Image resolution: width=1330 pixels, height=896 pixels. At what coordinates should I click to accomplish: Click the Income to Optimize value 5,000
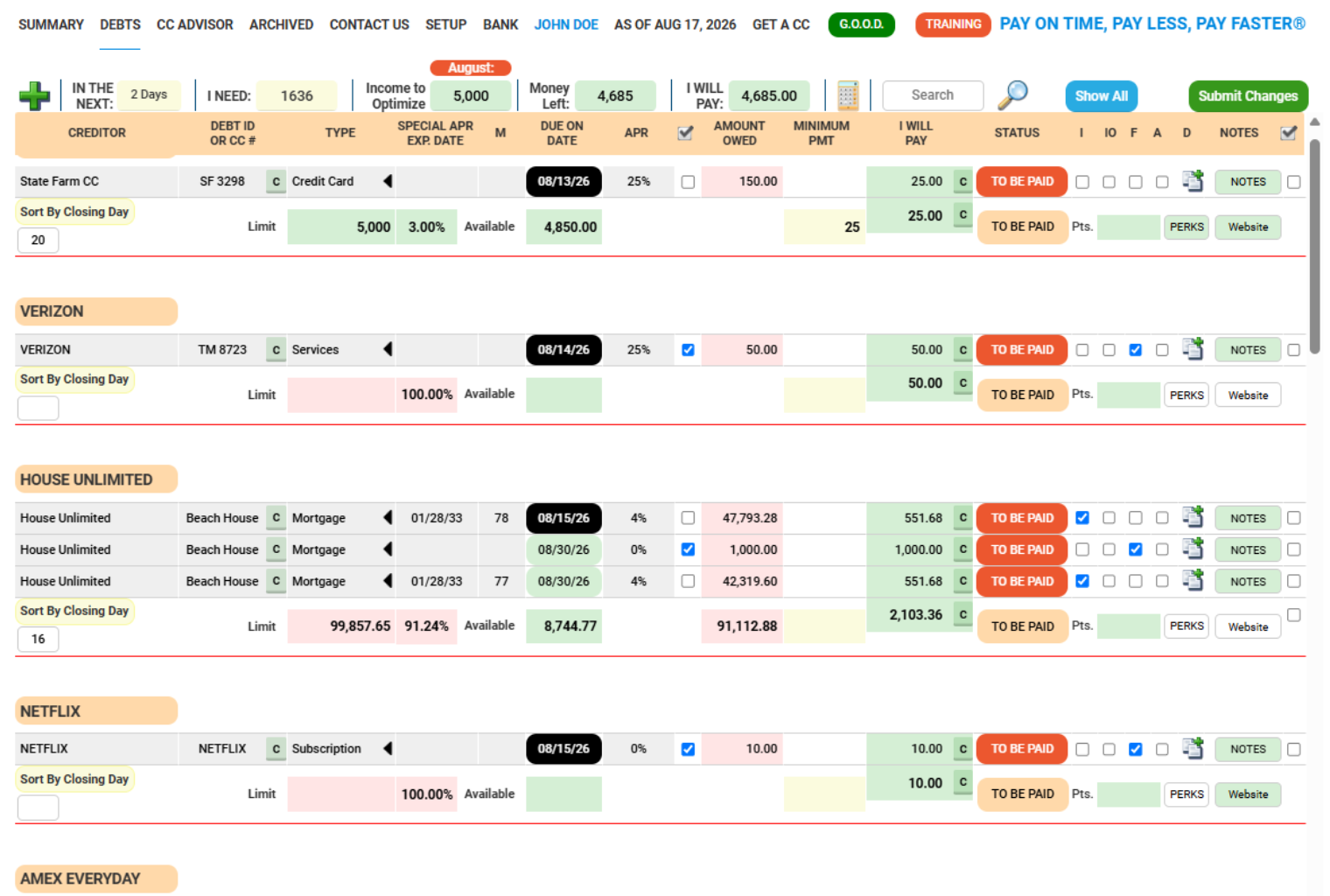[471, 96]
